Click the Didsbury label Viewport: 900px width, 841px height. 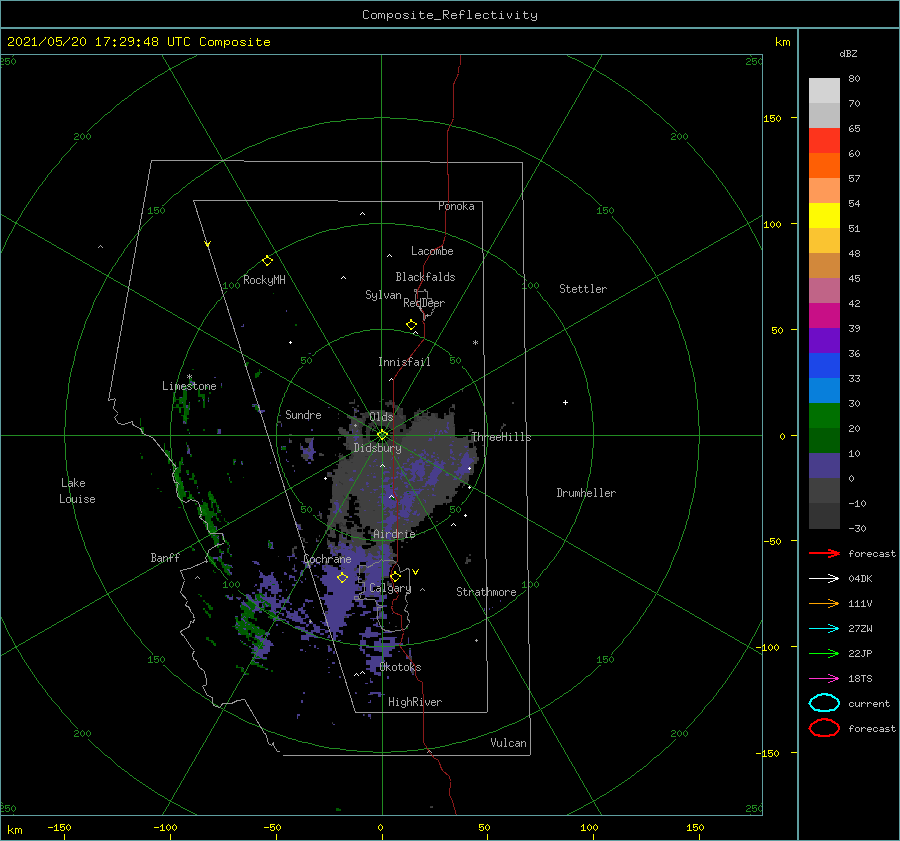[377, 448]
